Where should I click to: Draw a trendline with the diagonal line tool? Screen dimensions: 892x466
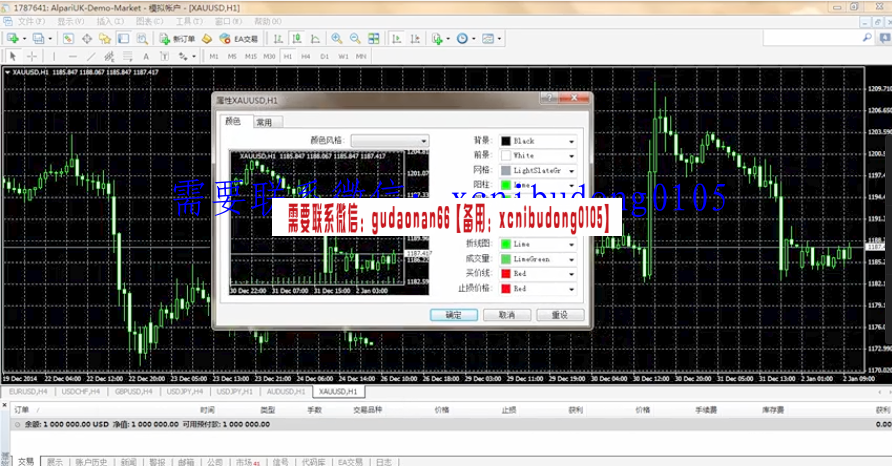pos(91,56)
